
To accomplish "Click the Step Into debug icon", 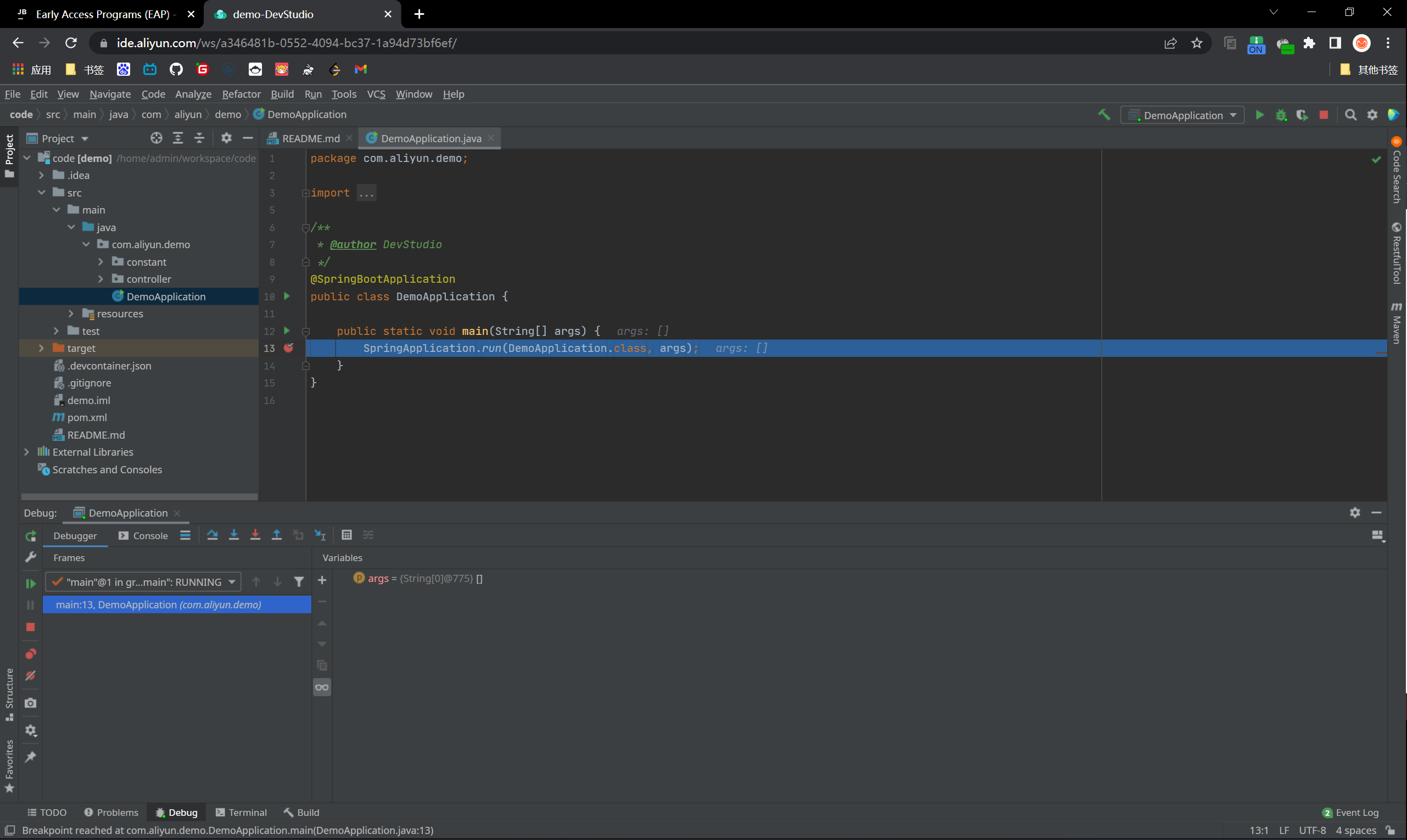I will (x=233, y=535).
